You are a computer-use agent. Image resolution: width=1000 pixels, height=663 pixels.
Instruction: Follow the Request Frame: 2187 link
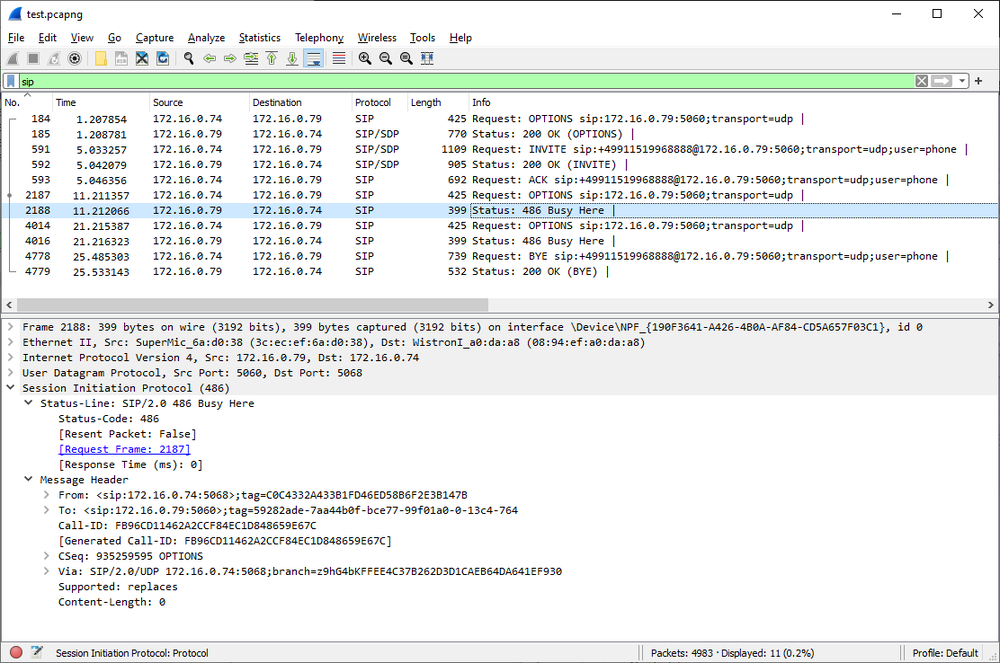[125, 450]
